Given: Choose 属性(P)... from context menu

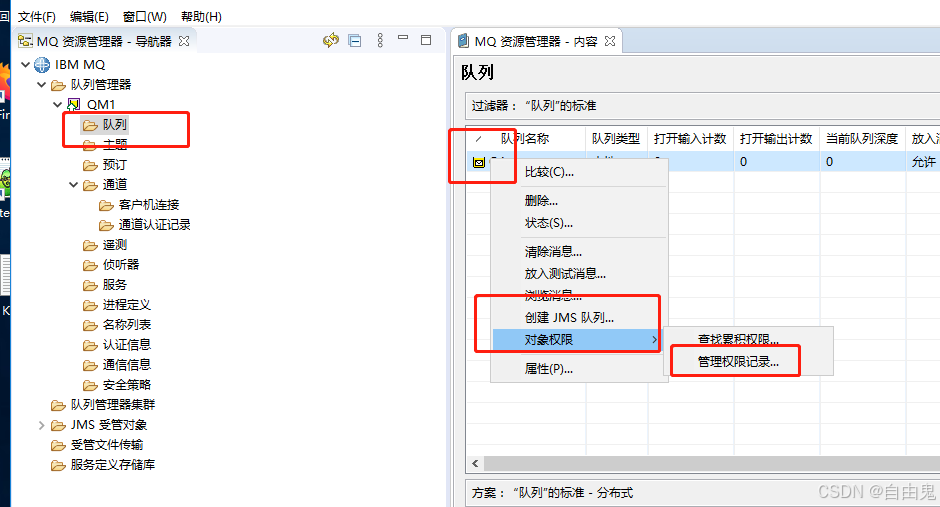Looking at the screenshot, I should pos(580,369).
